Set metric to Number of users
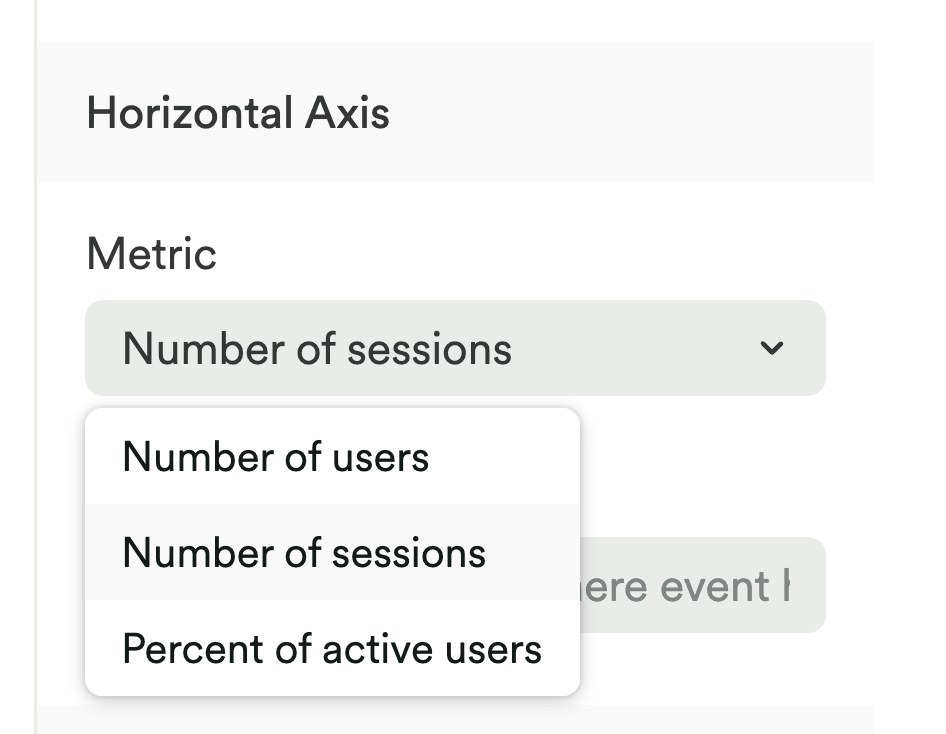Viewport: 946px width, 734px height. pos(276,457)
